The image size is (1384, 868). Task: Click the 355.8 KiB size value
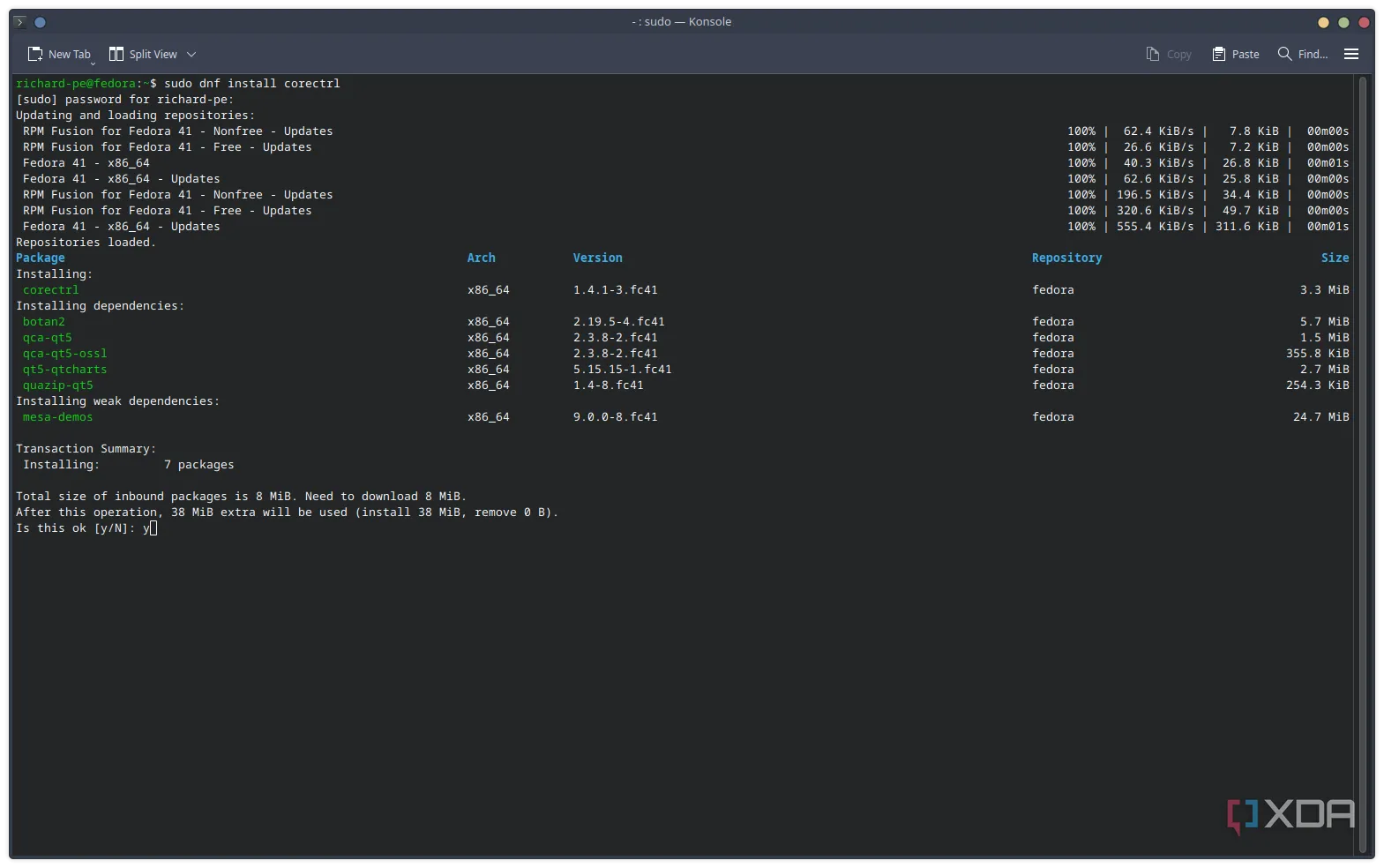pos(1317,354)
